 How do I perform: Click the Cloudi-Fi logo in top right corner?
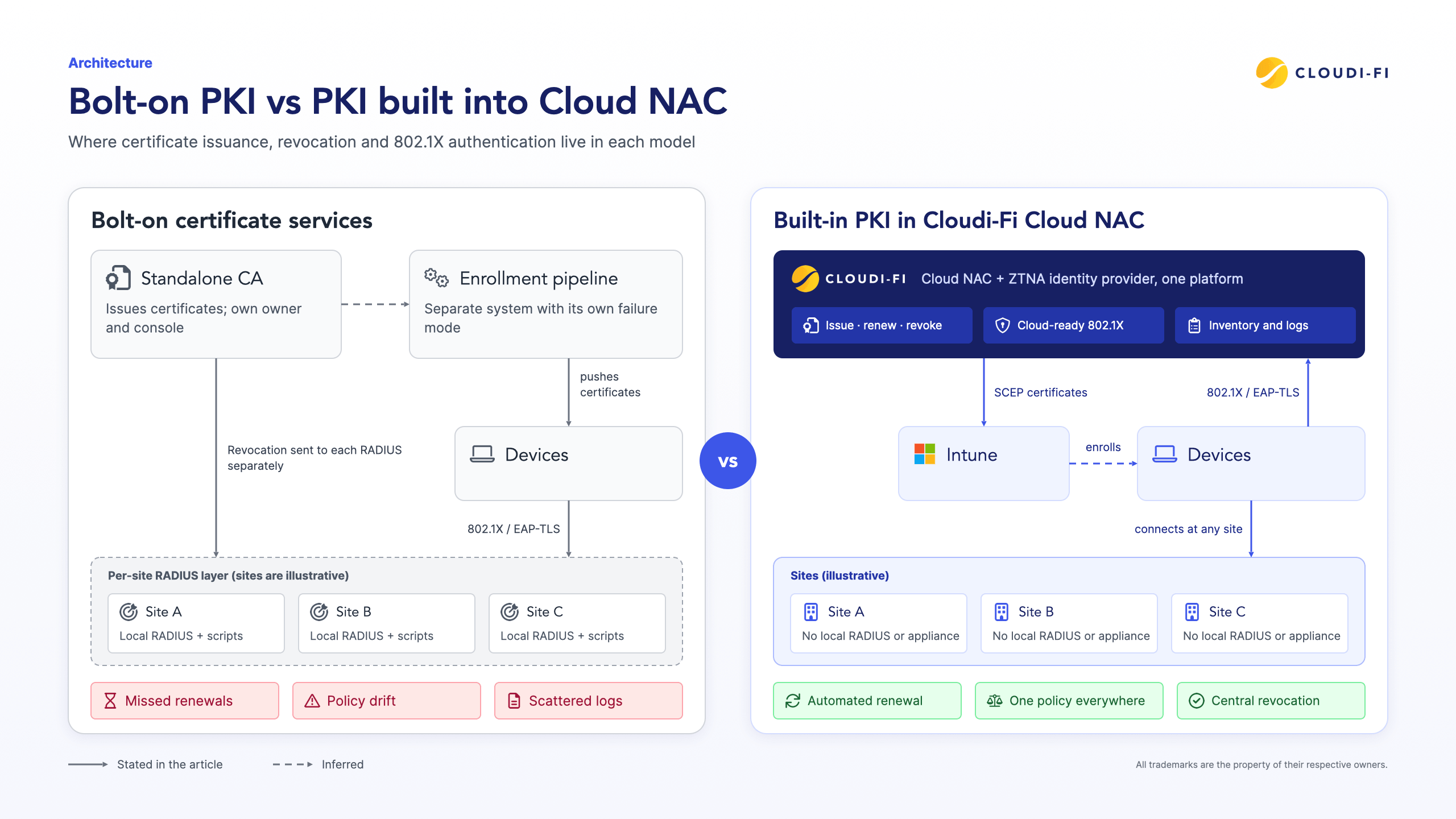point(1322,73)
